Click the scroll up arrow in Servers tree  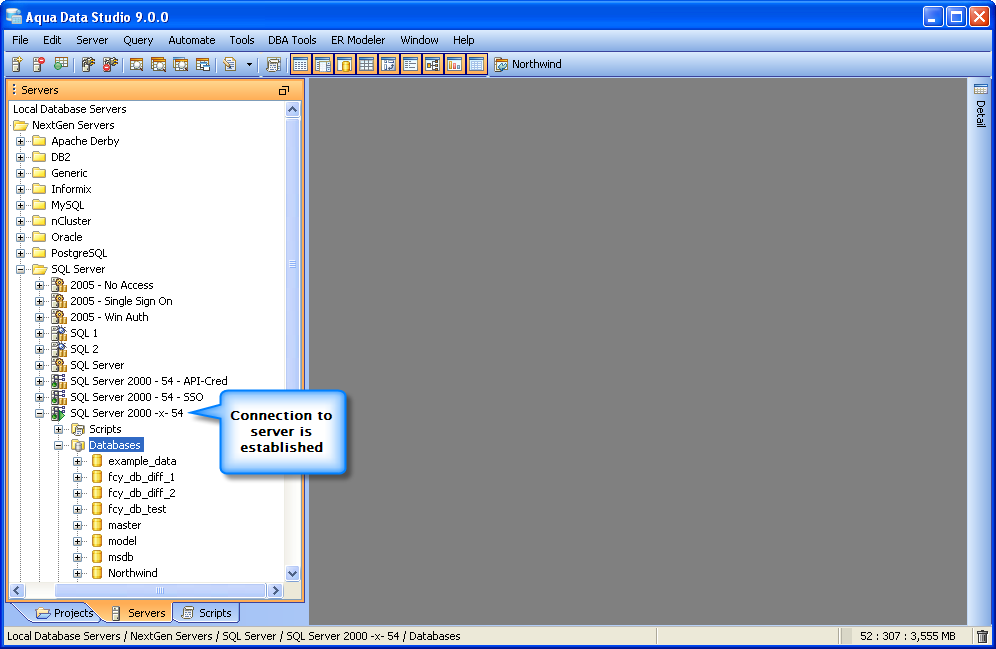(x=292, y=110)
